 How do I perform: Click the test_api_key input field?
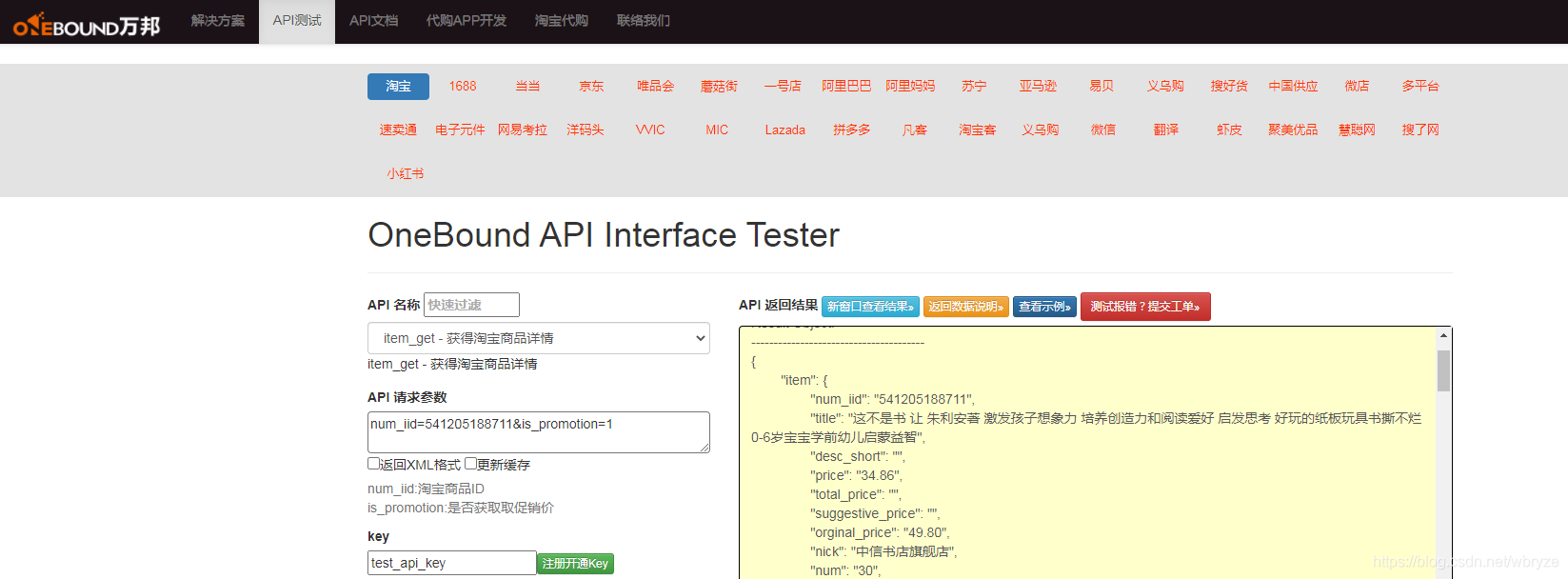[452, 563]
